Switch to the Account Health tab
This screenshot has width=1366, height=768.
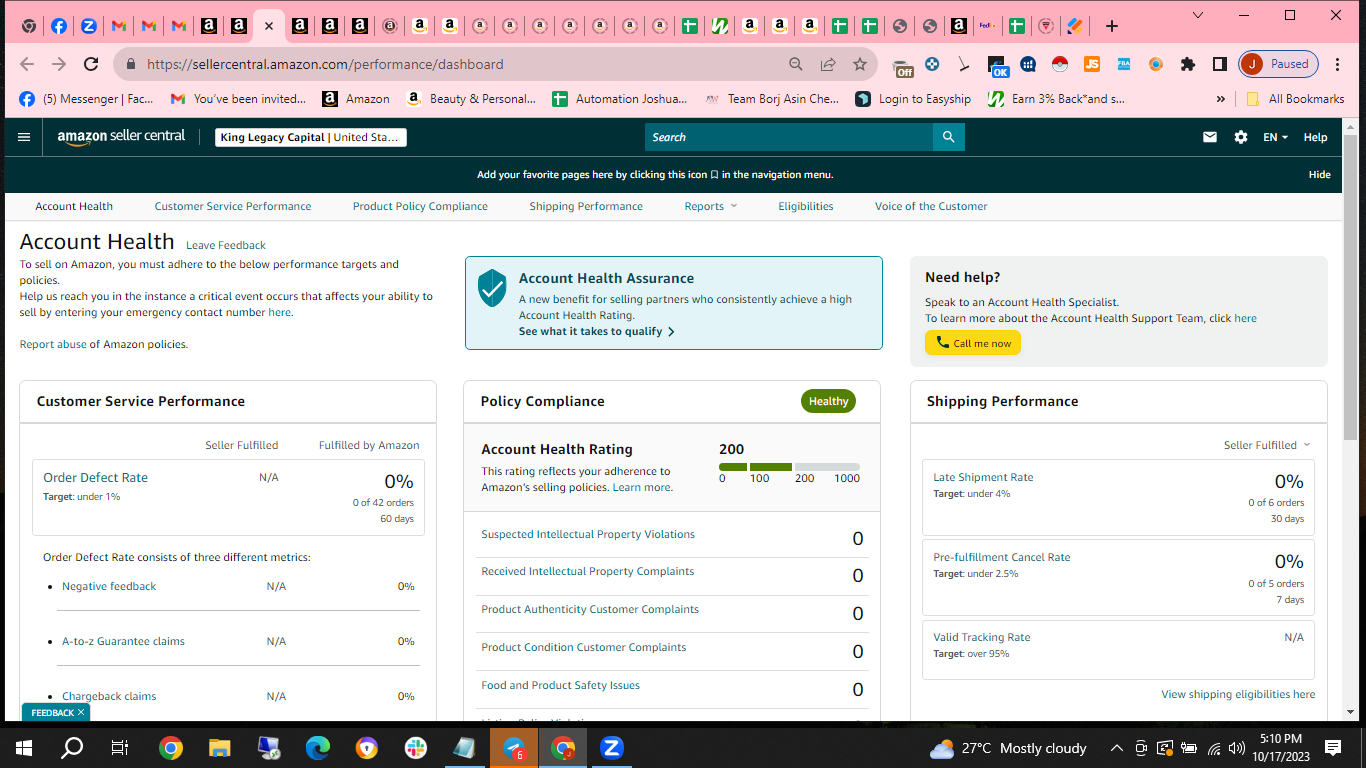[x=74, y=206]
